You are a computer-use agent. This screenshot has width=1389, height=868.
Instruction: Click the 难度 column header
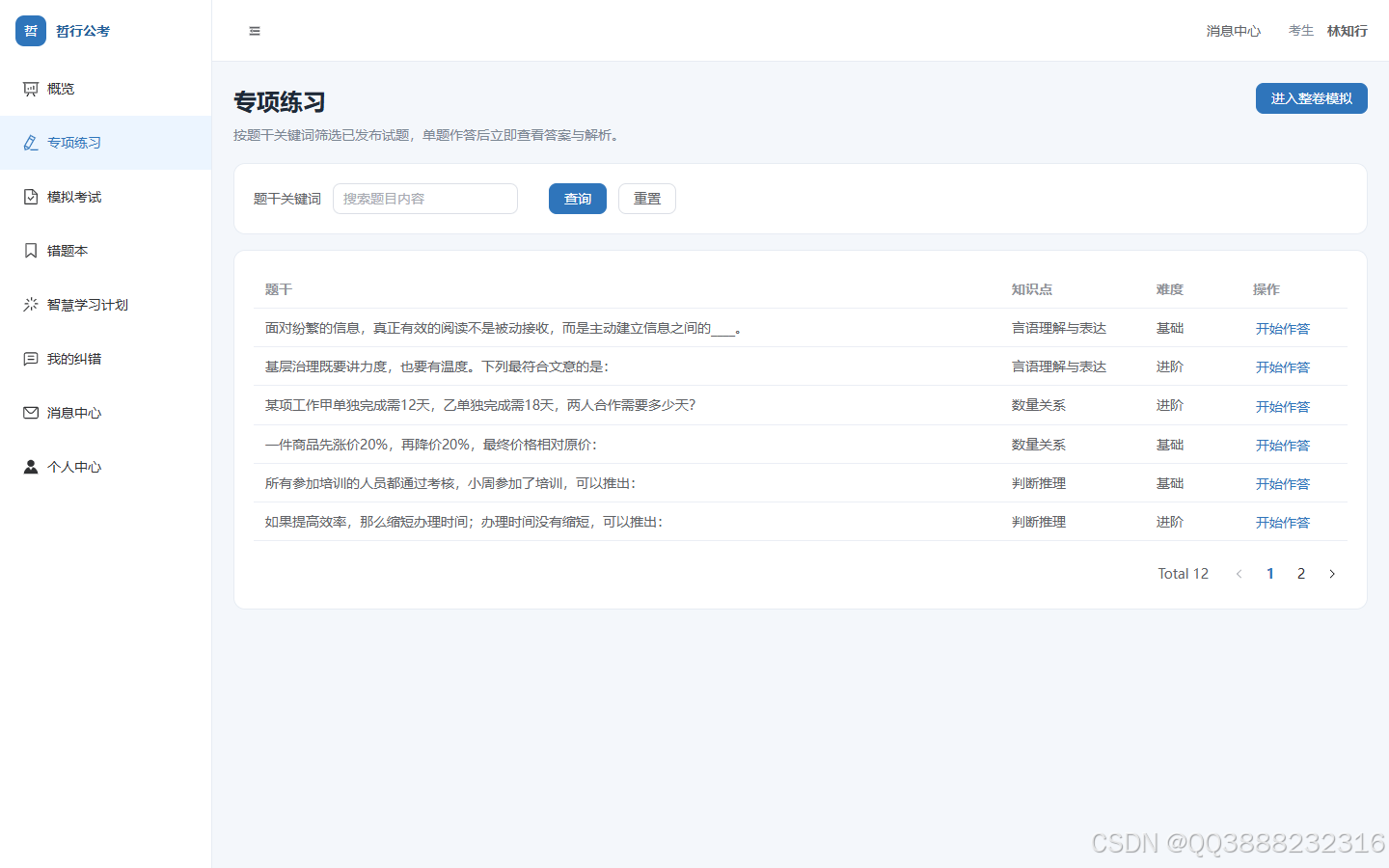pos(1170,289)
